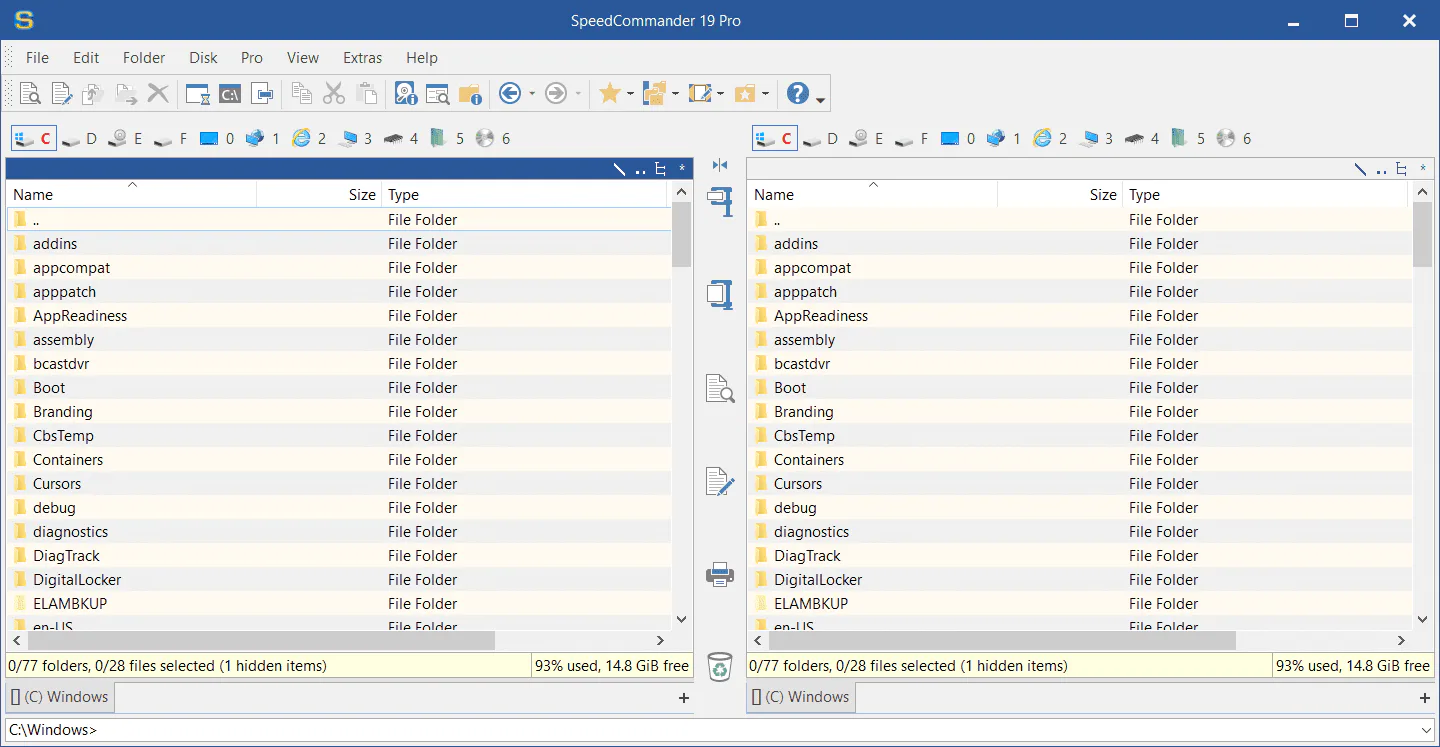Screen dimensions: 1440x747
Task: Open the Extras menu
Action: 362,58
